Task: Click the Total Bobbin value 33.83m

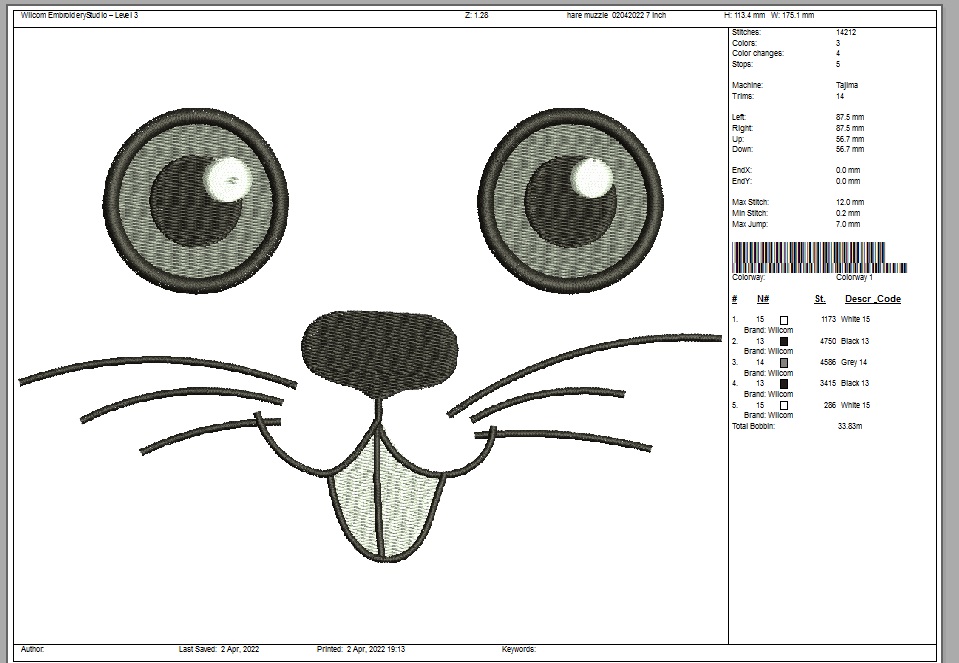Action: coord(849,427)
